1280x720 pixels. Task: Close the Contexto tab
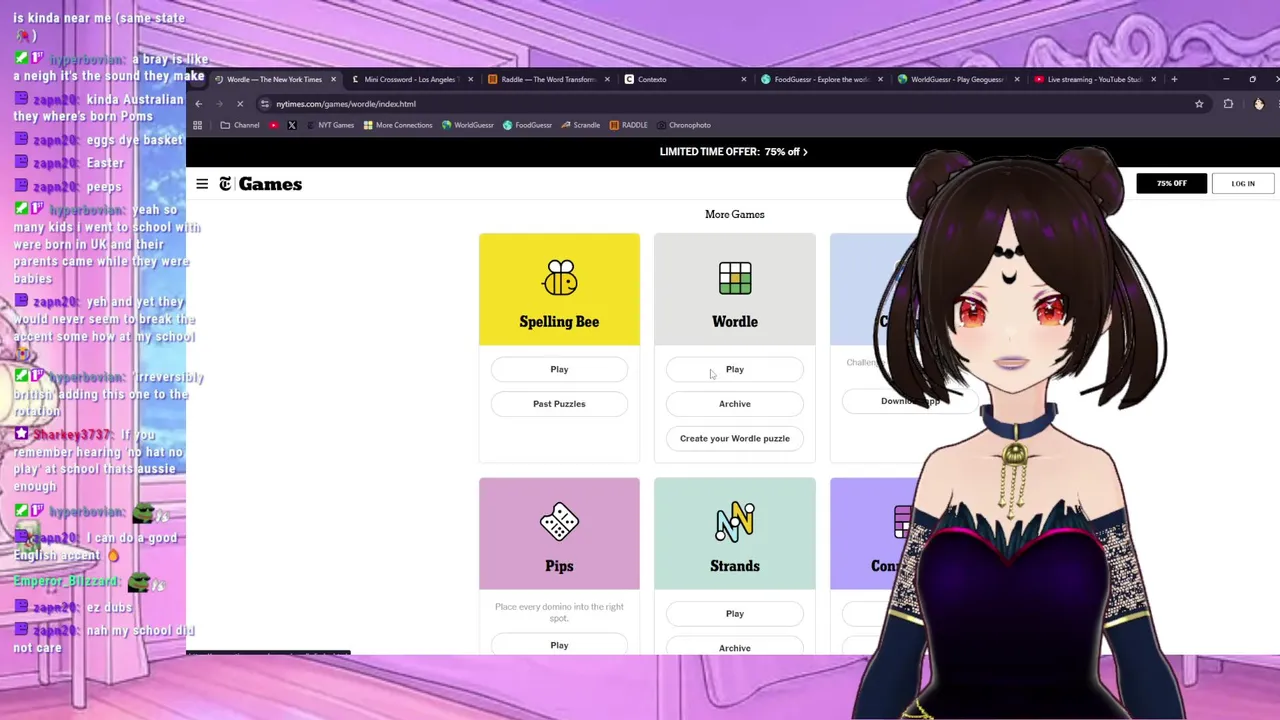coord(743,79)
